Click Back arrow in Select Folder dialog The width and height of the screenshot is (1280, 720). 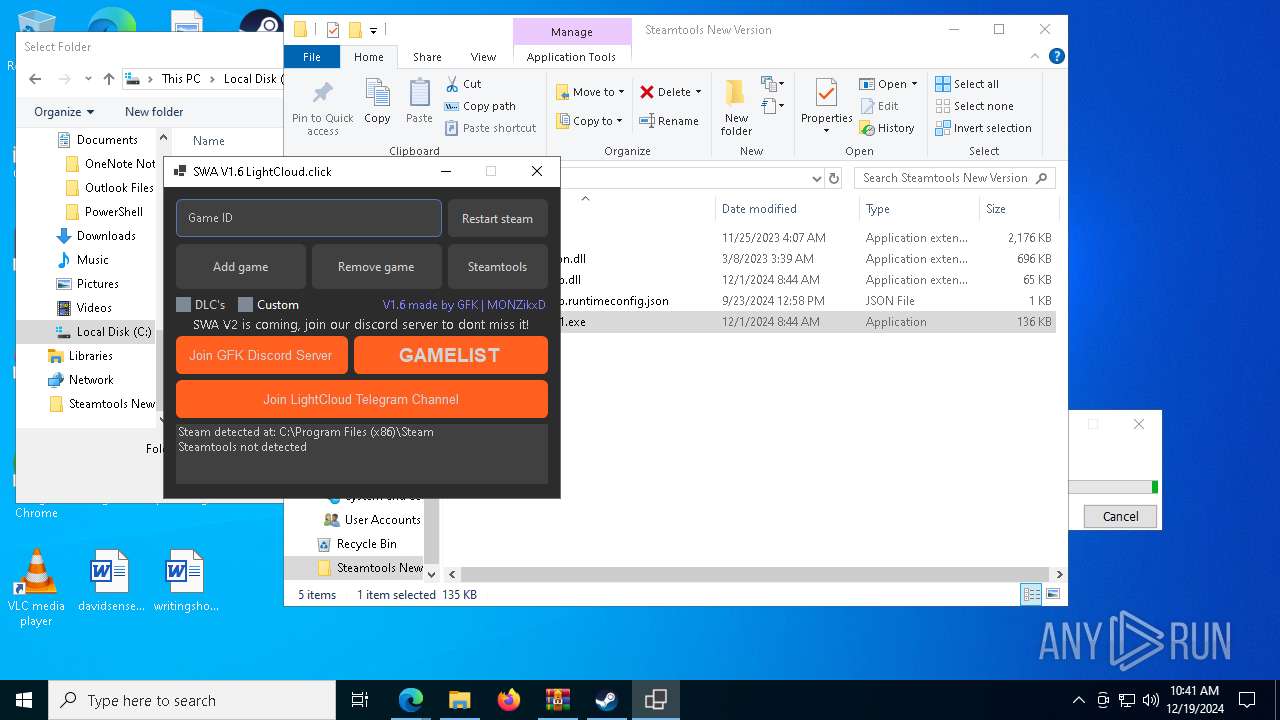[35, 79]
